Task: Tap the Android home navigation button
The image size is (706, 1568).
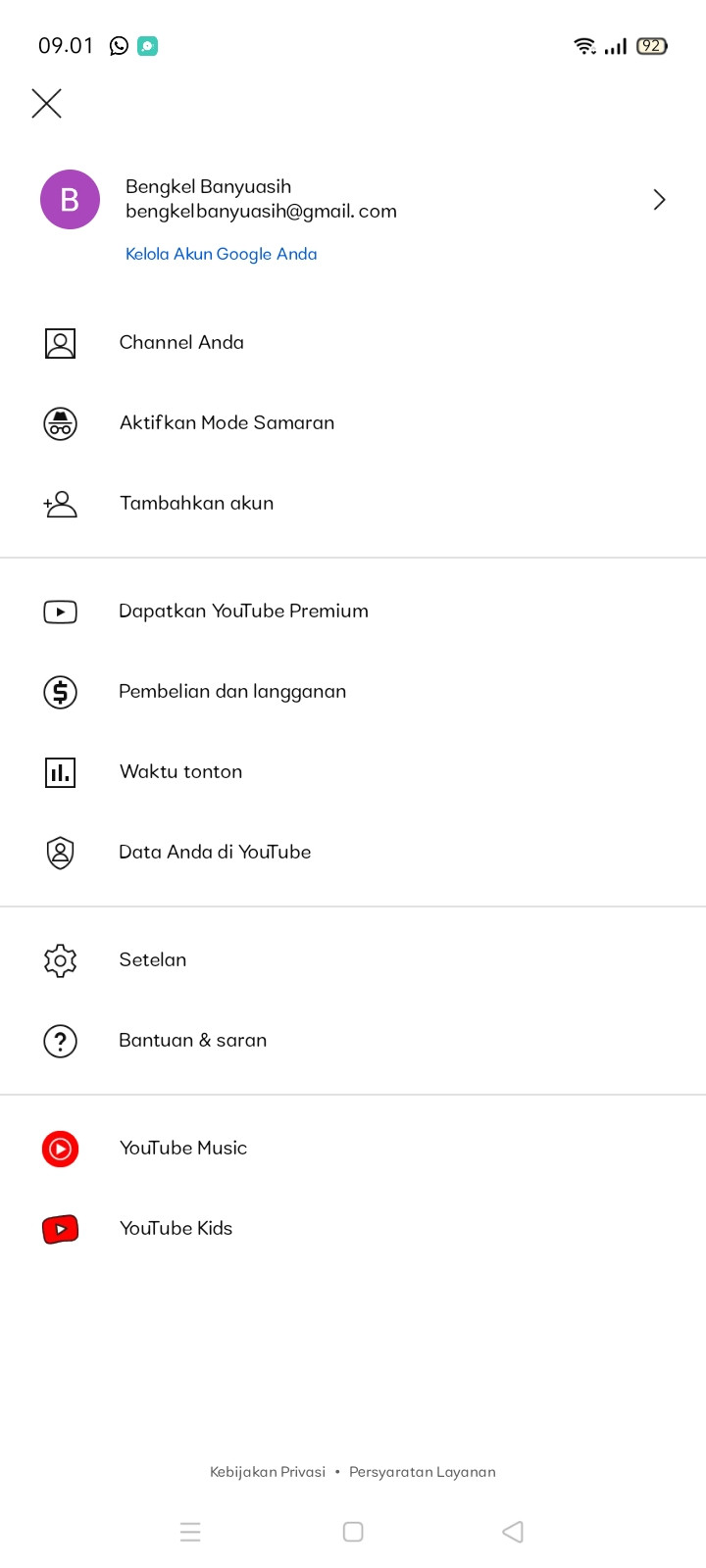Action: point(353,1532)
